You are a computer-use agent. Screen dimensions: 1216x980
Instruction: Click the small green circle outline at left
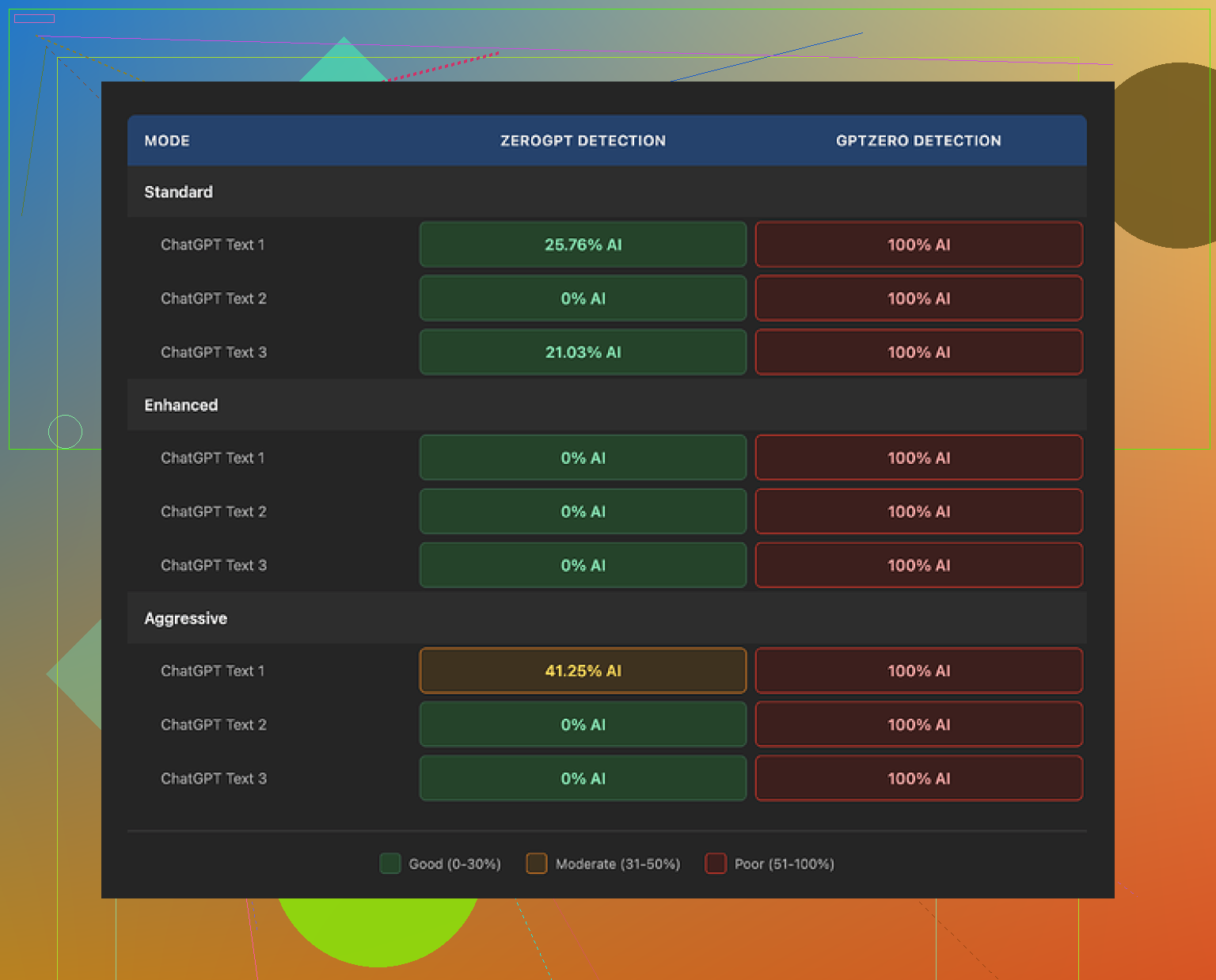pyautogui.click(x=65, y=431)
